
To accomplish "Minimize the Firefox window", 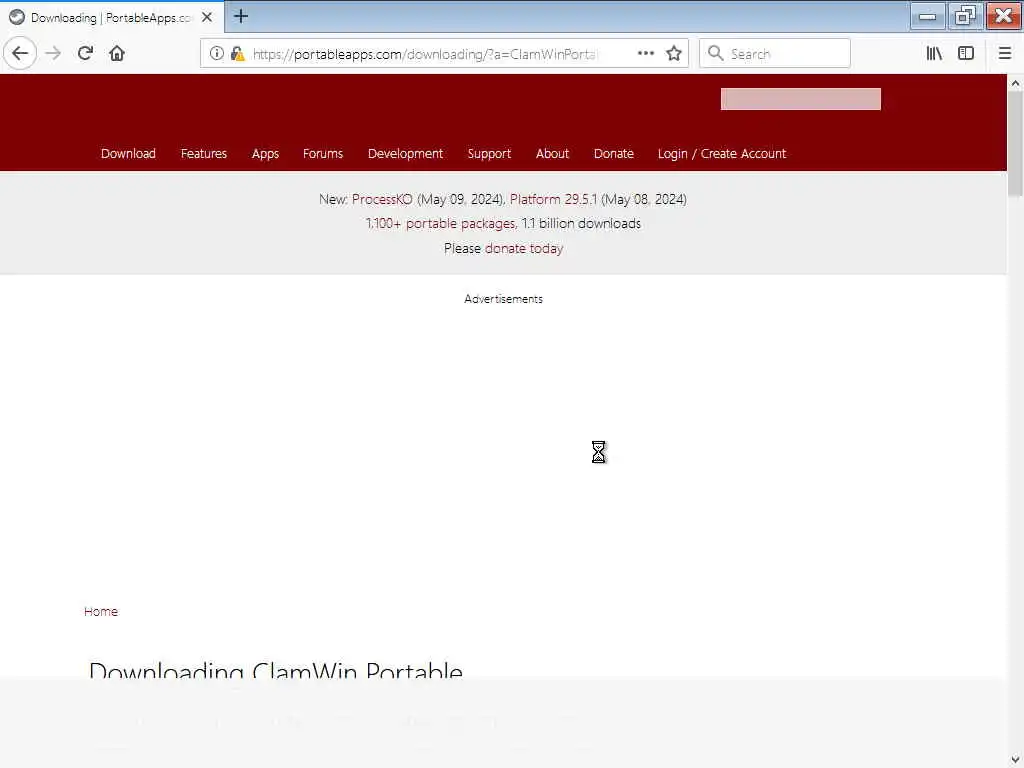I will coord(927,16).
